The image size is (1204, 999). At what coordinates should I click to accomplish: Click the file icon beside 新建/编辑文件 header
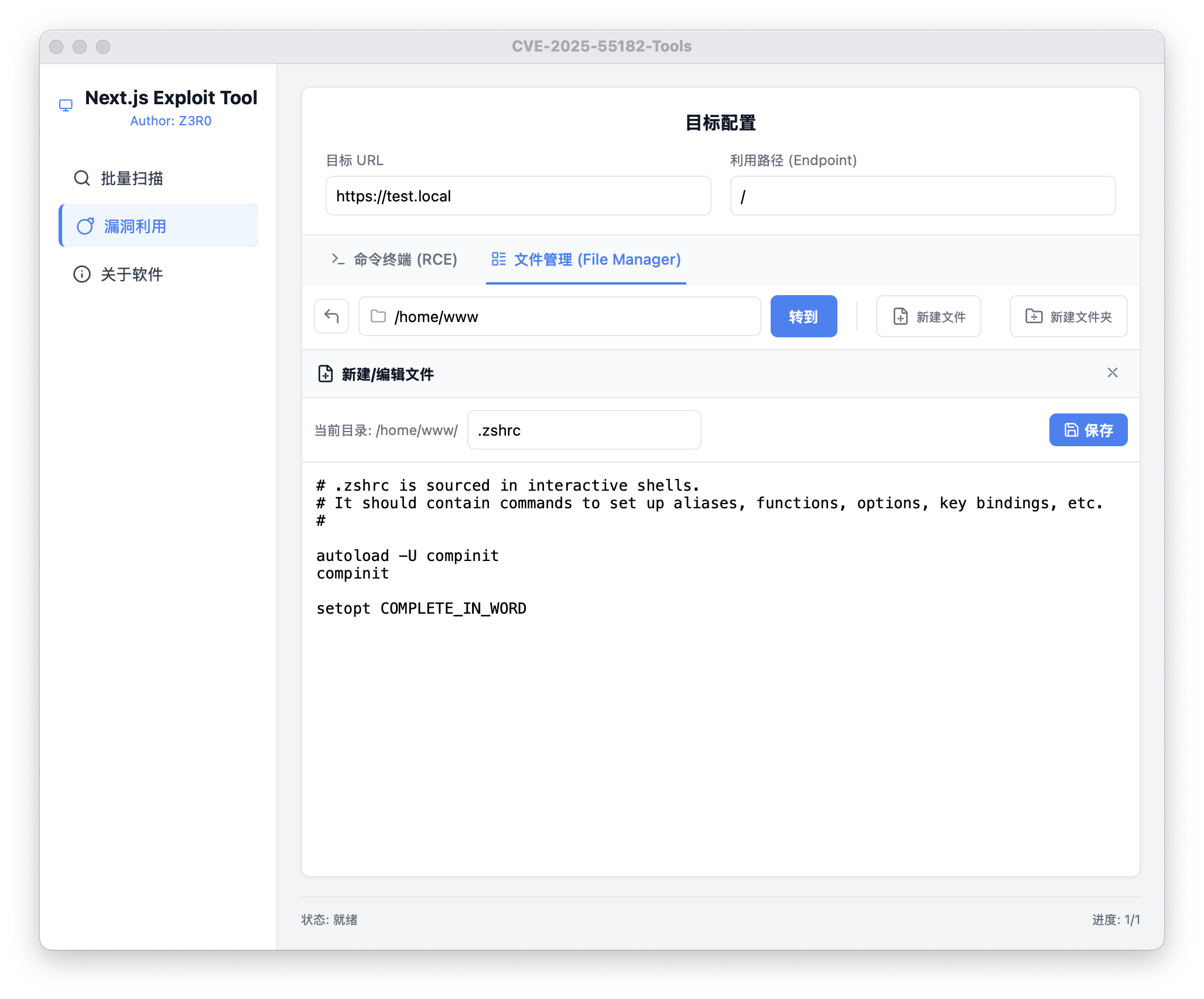[x=326, y=374]
